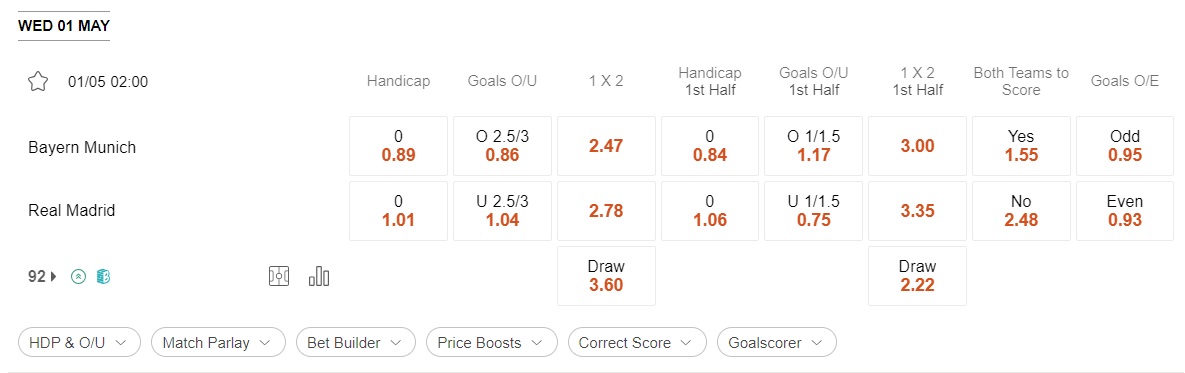The width and height of the screenshot is (1185, 373).
Task: Open the Price Boosts dropdown
Action: coord(491,342)
